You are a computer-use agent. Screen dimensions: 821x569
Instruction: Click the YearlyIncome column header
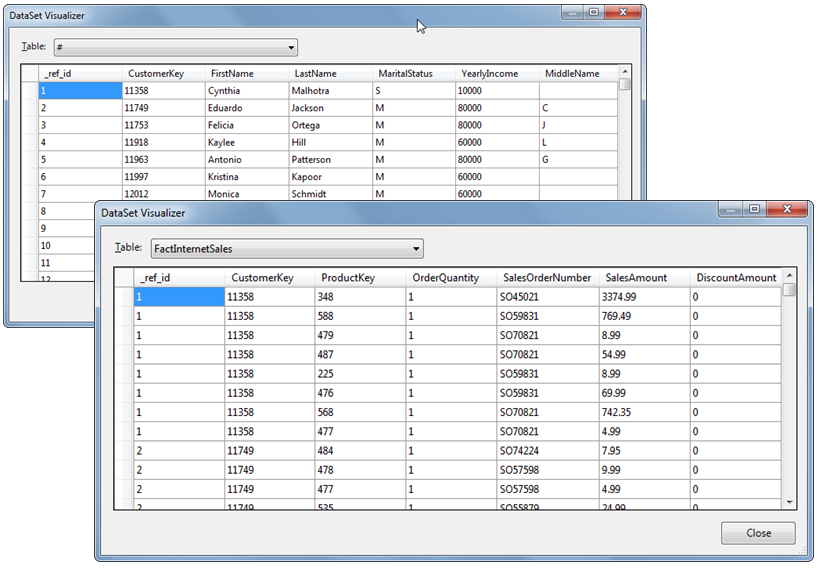497,74
